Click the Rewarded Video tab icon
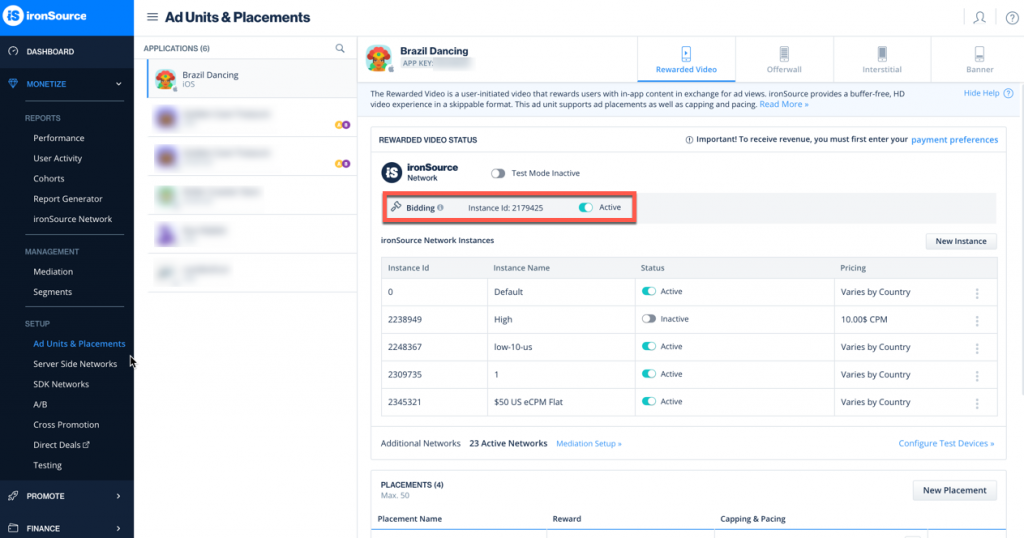 coord(686,54)
